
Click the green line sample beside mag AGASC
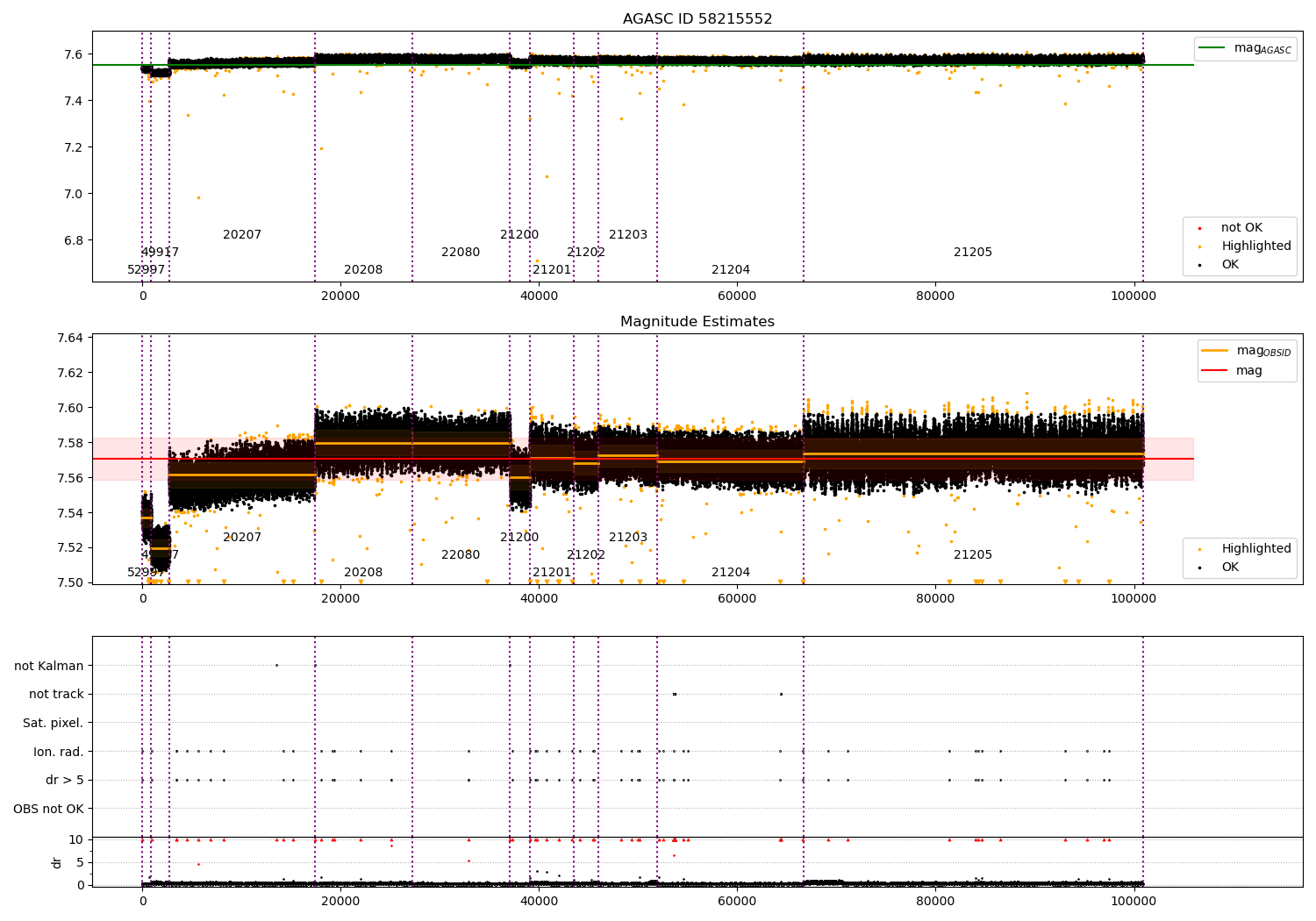1212,48
